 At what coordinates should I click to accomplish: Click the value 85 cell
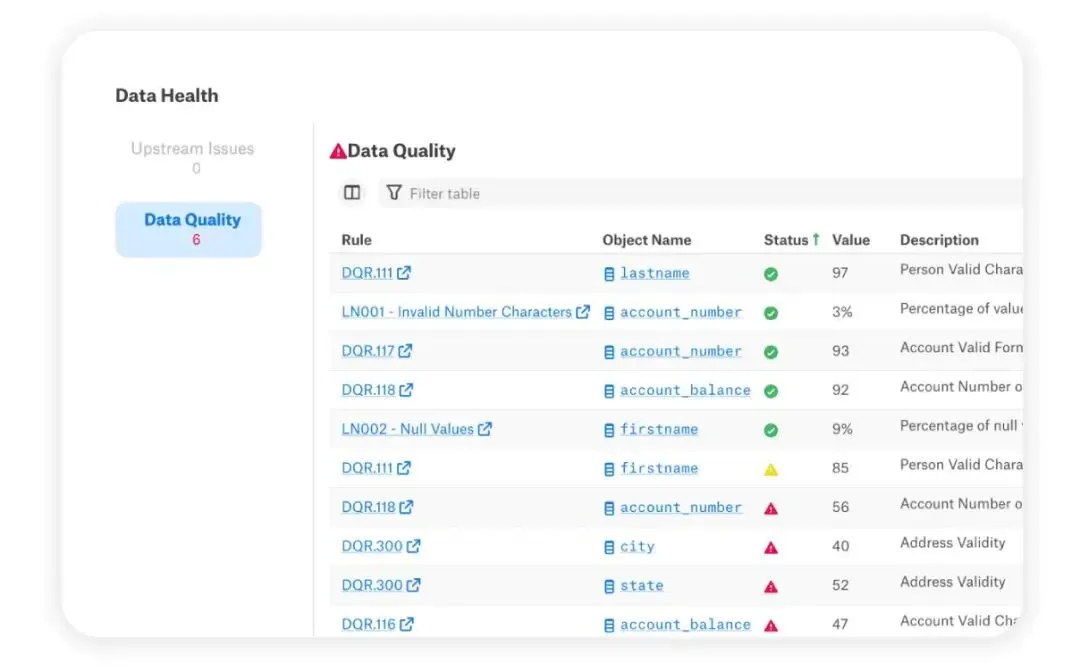tap(840, 468)
